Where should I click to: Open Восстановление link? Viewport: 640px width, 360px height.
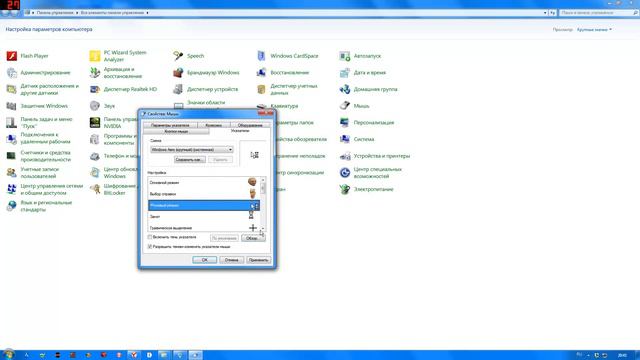coord(289,73)
